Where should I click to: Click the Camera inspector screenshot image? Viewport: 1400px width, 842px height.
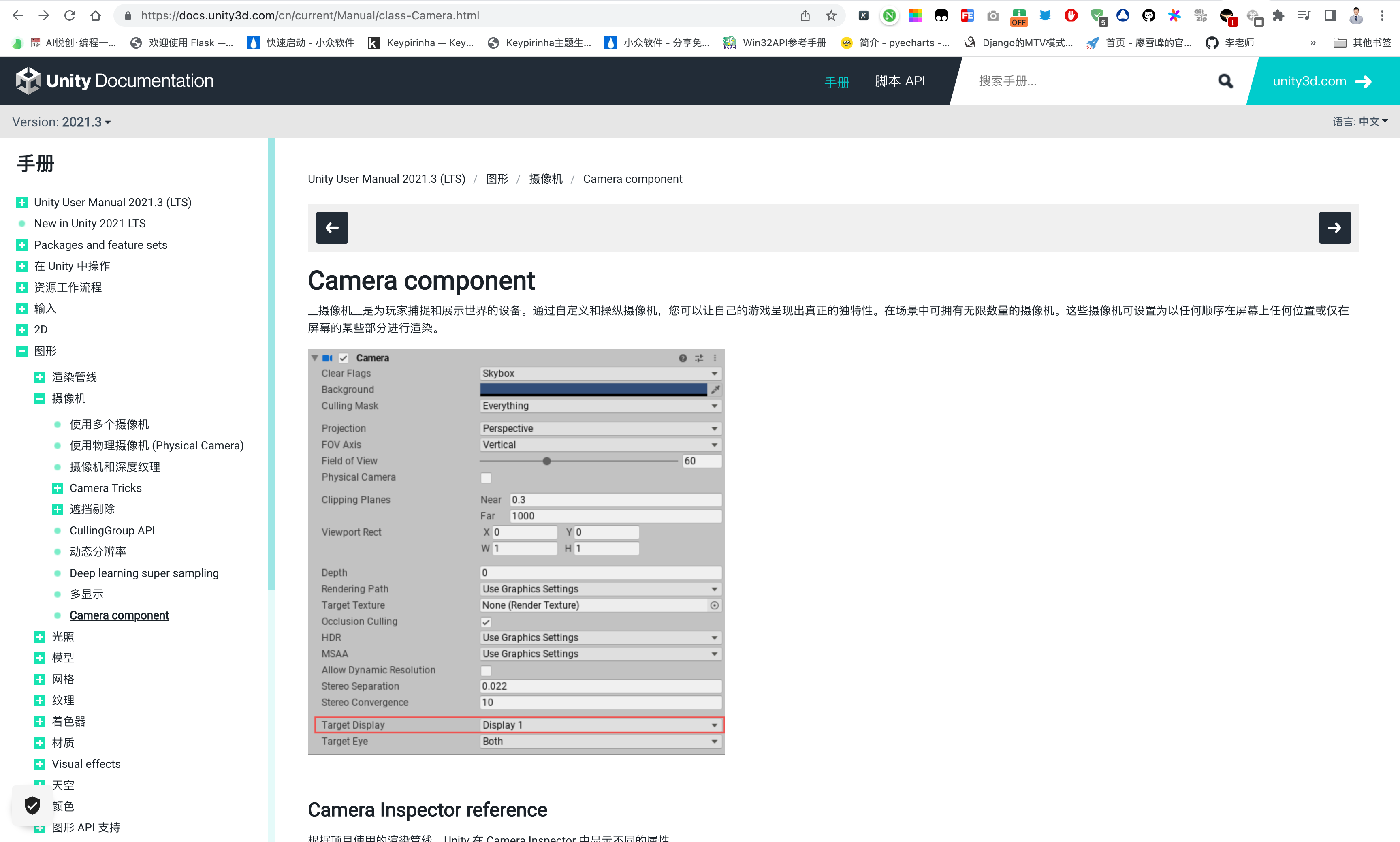[x=516, y=552]
